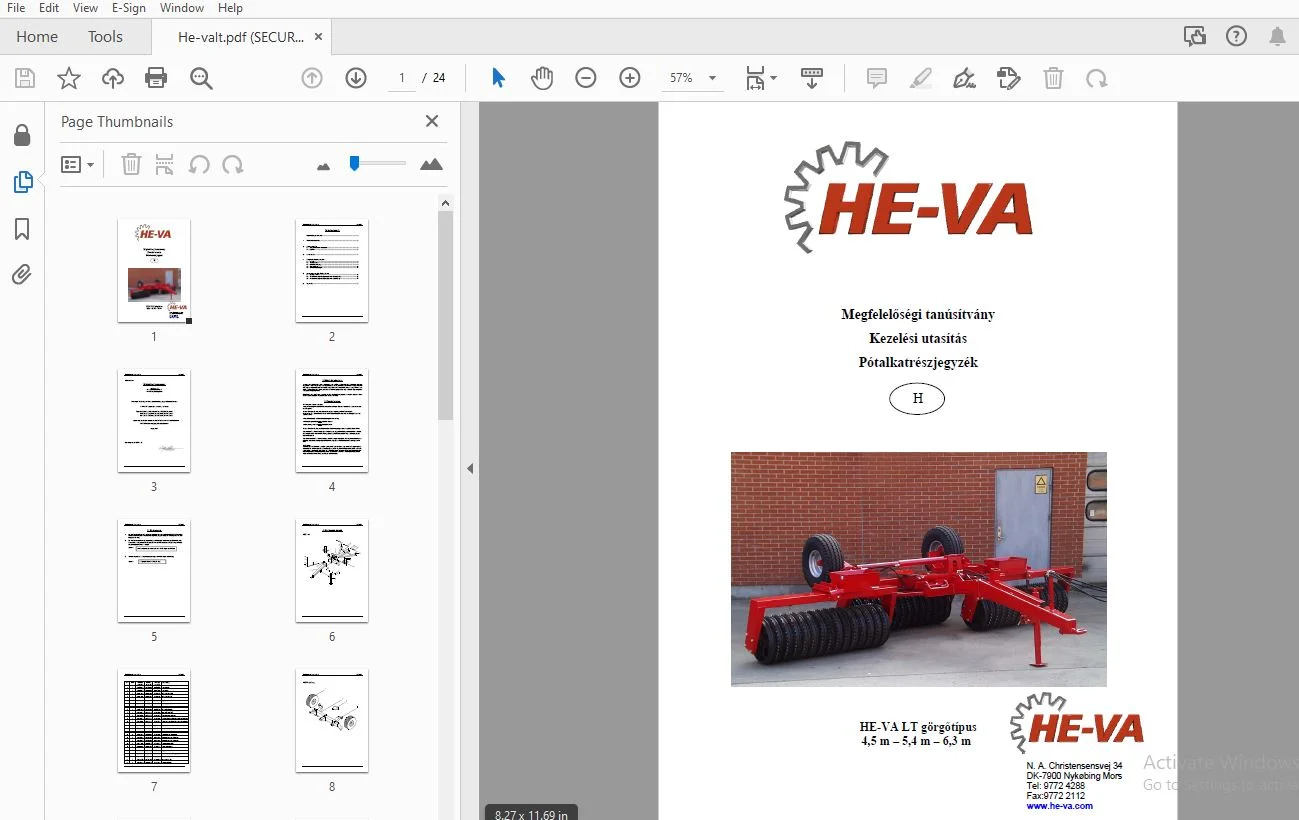Screen dimensions: 1299x820
Task: Delete selected page in thumbnails panel
Action: 131,164
